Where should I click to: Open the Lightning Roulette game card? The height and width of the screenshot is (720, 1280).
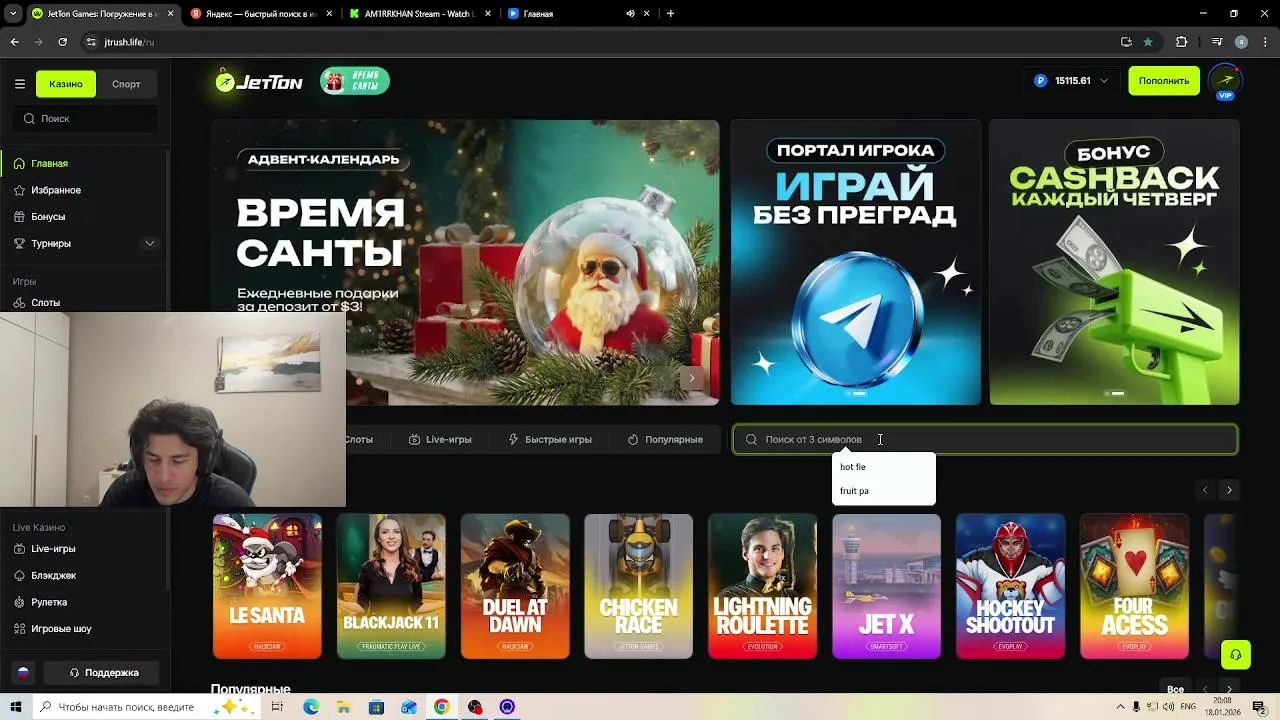[762, 586]
